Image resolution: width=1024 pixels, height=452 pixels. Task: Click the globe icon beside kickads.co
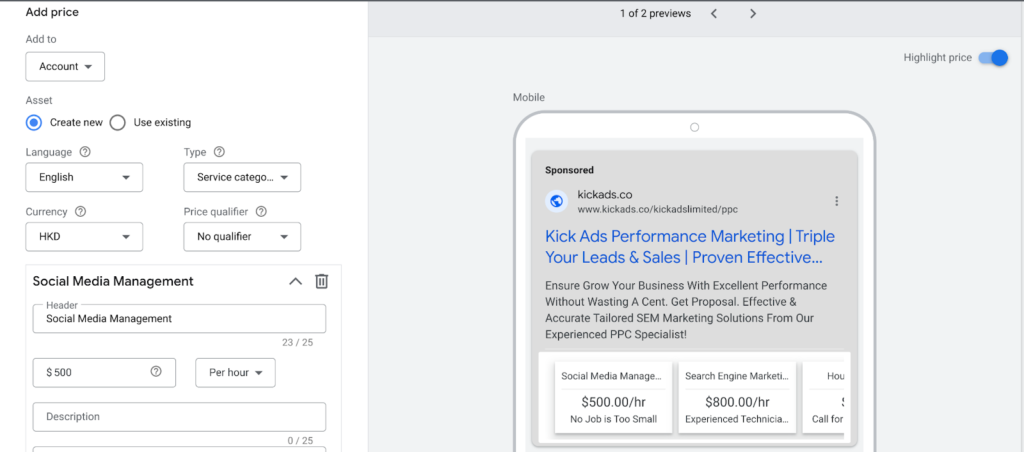point(556,201)
